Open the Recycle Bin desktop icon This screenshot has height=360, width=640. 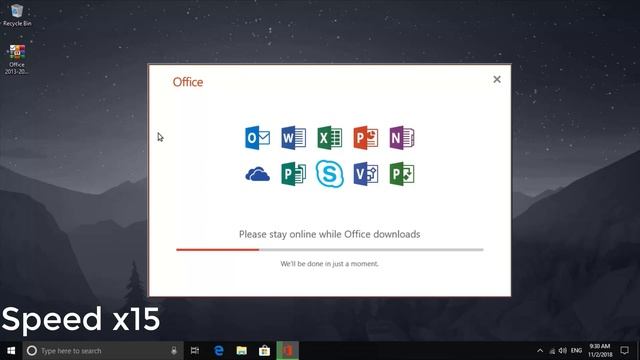(17, 14)
